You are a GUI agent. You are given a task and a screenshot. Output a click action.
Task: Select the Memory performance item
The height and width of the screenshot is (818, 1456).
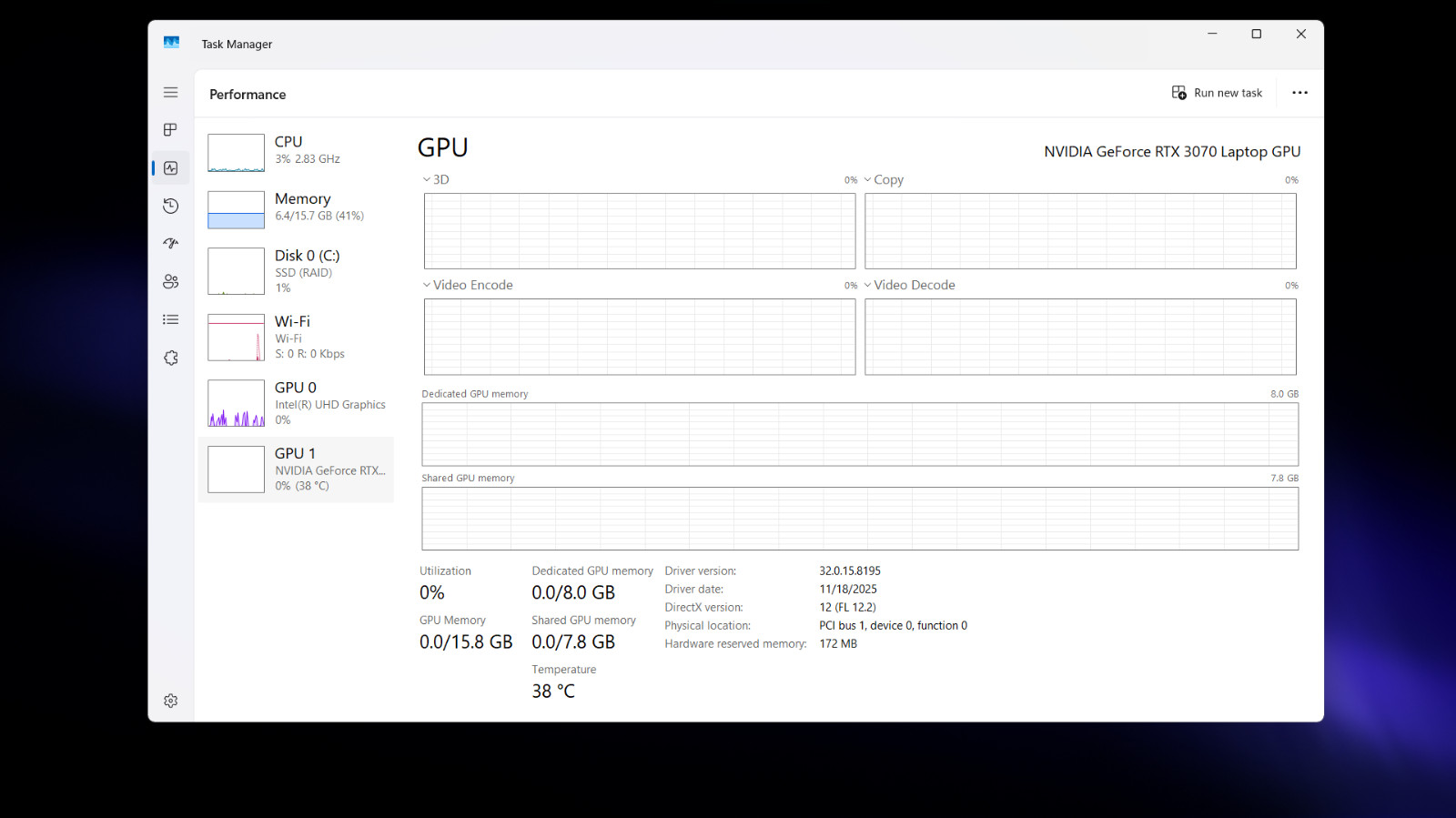[296, 208]
